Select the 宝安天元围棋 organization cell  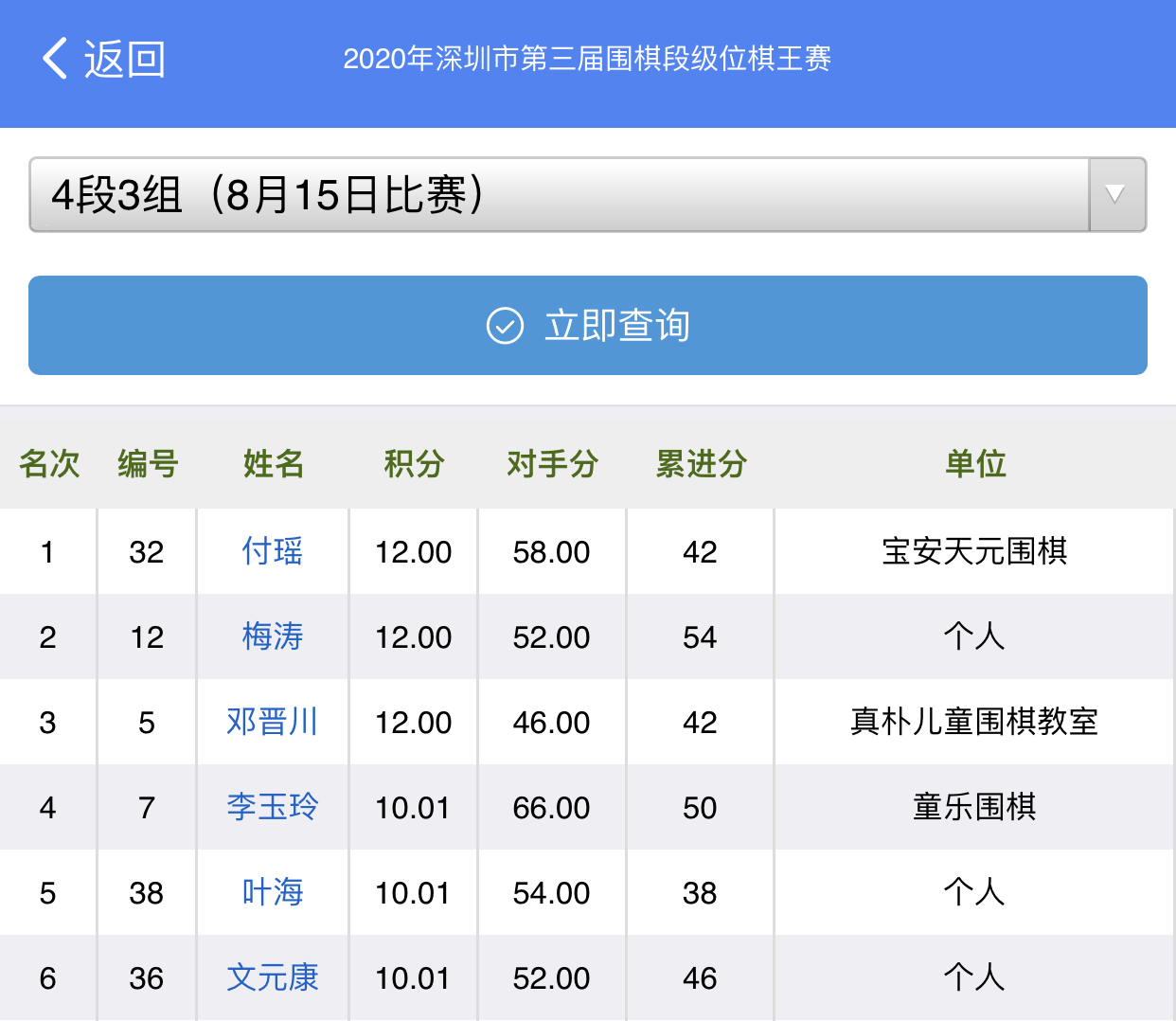tap(974, 551)
